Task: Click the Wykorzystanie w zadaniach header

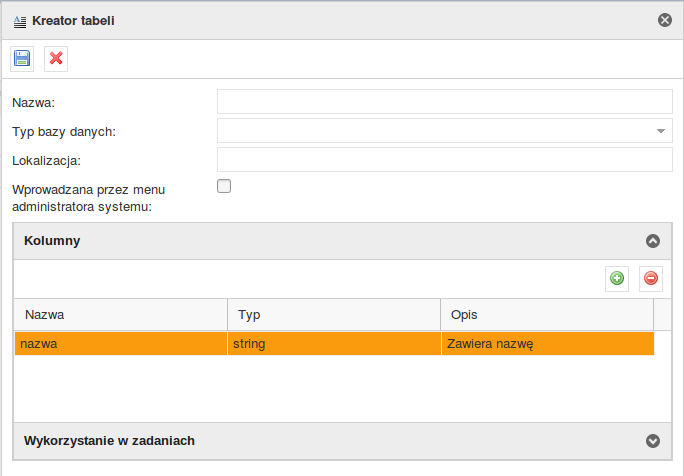Action: click(x=342, y=441)
